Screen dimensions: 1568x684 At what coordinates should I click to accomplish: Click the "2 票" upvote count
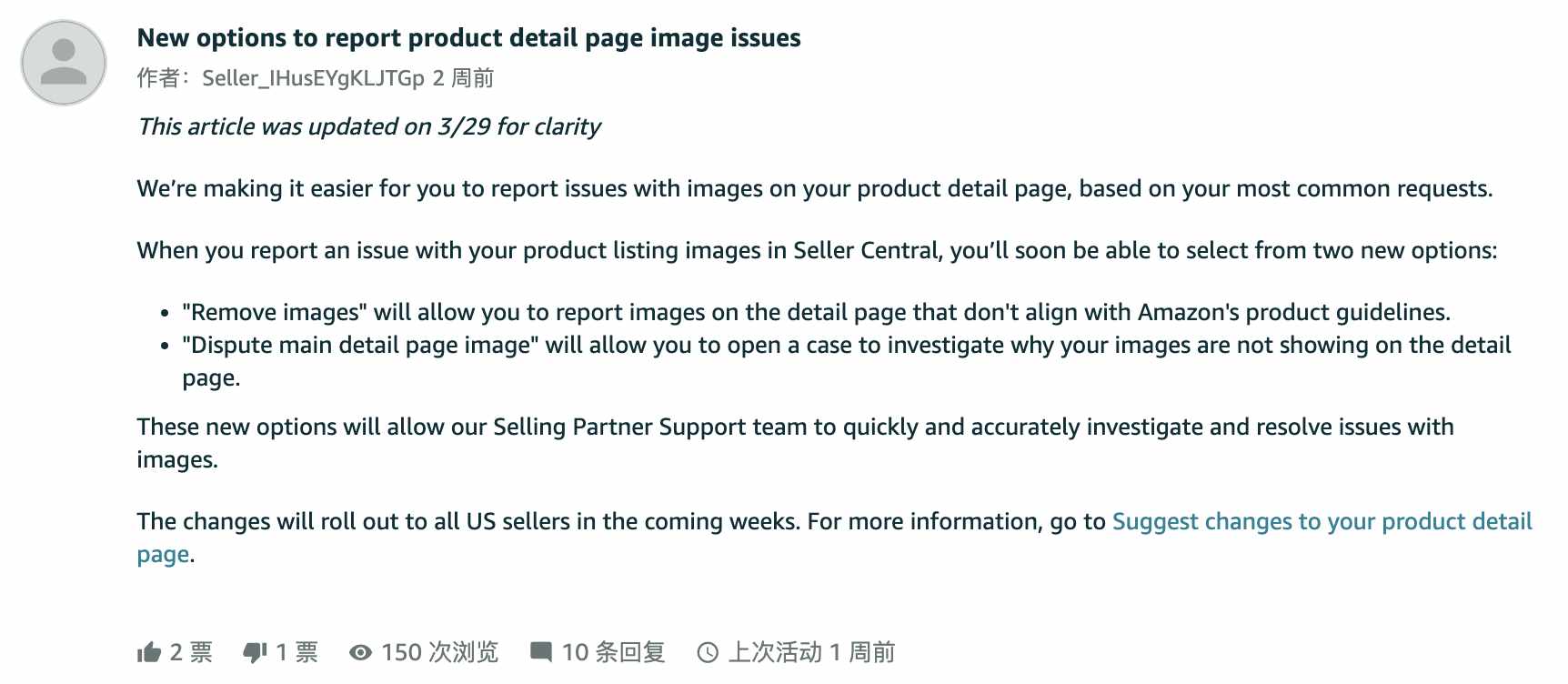point(191,652)
